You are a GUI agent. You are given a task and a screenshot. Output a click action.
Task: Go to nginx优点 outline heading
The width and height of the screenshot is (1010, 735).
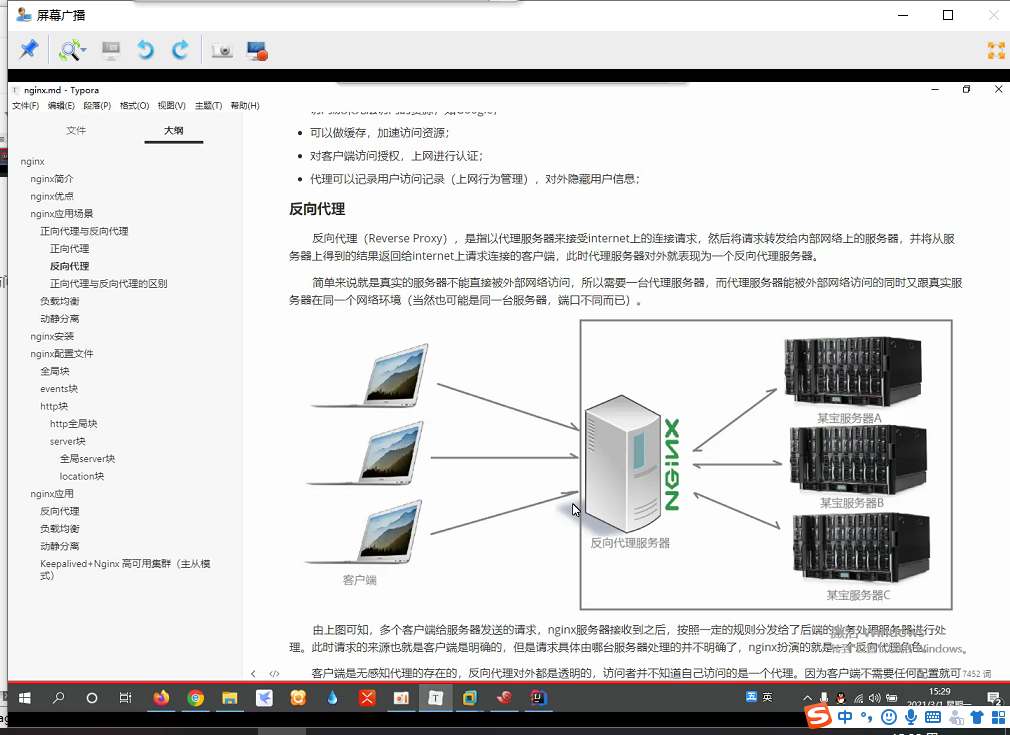pos(52,196)
